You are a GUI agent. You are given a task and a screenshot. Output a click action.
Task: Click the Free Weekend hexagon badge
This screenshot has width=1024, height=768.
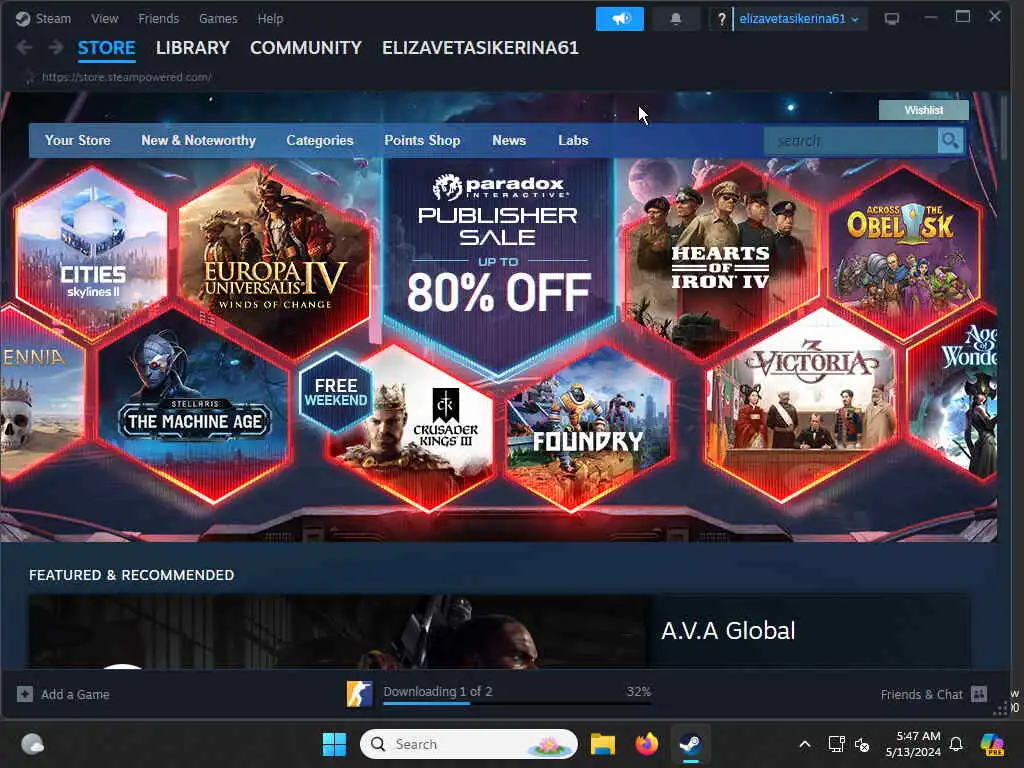click(336, 392)
